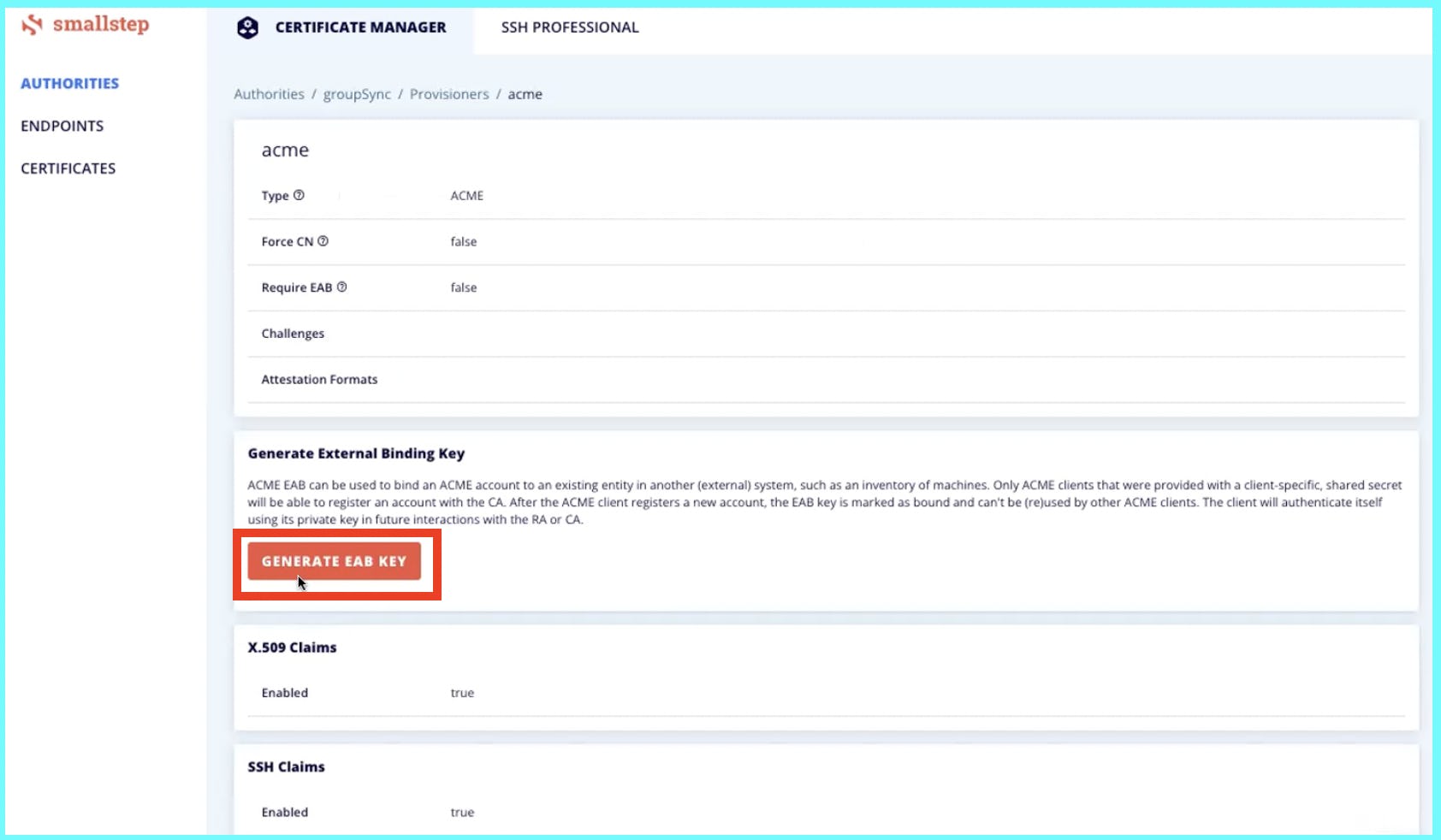The width and height of the screenshot is (1441, 840).
Task: Switch to the Certificate Manager tab
Action: pyautogui.click(x=360, y=27)
